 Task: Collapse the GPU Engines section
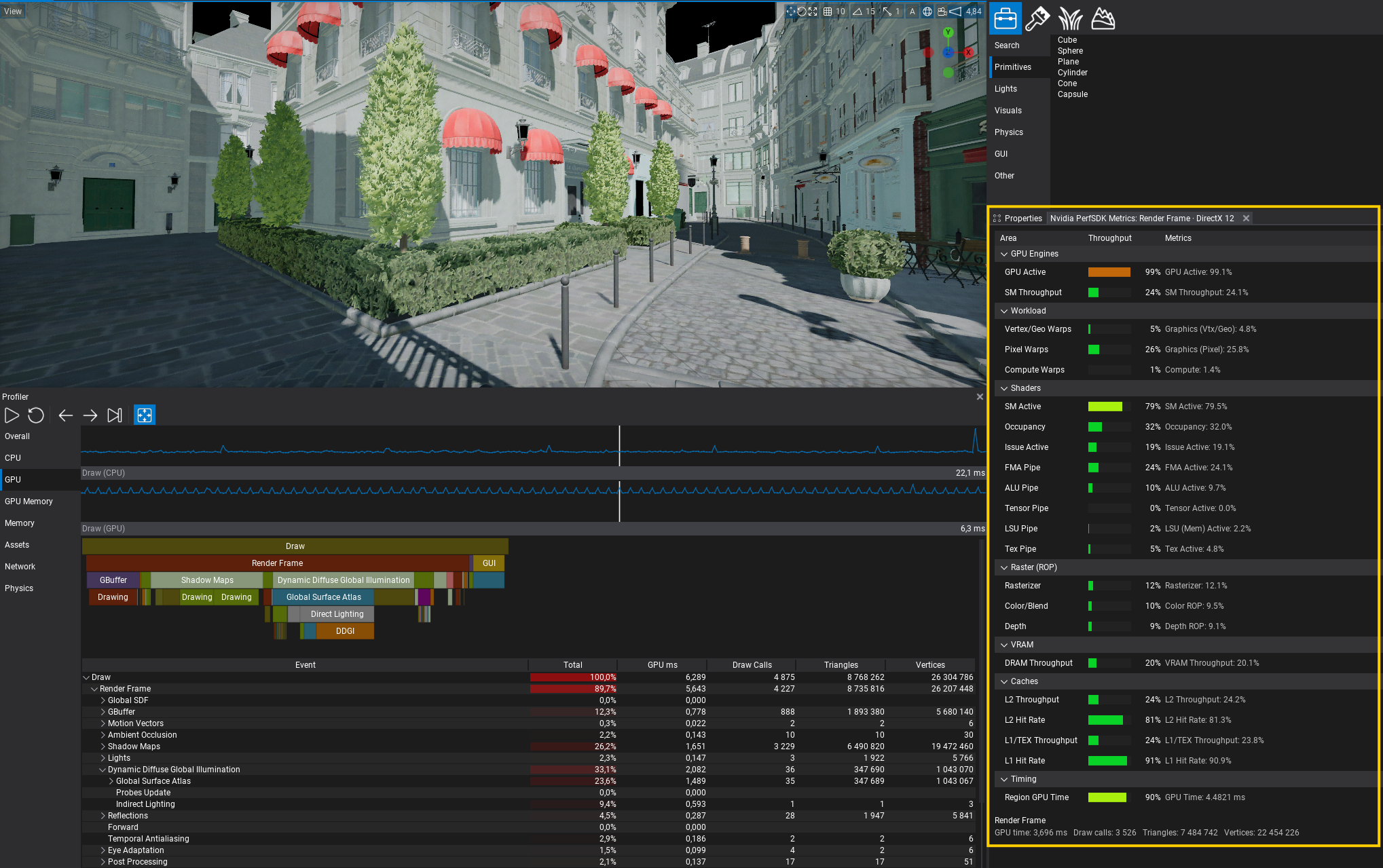(1004, 254)
